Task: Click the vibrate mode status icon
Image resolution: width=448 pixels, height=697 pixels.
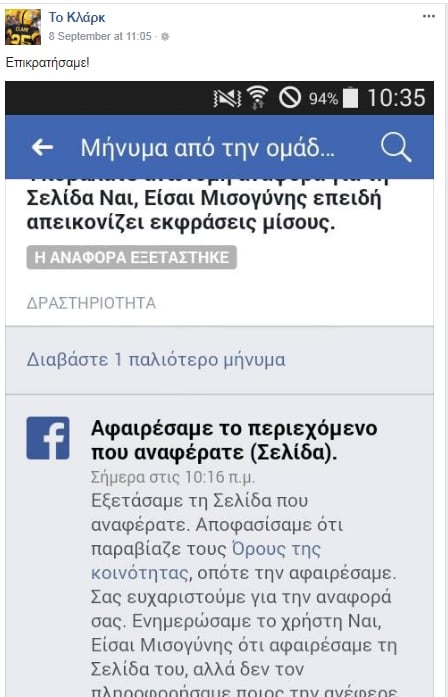Action: click(227, 98)
